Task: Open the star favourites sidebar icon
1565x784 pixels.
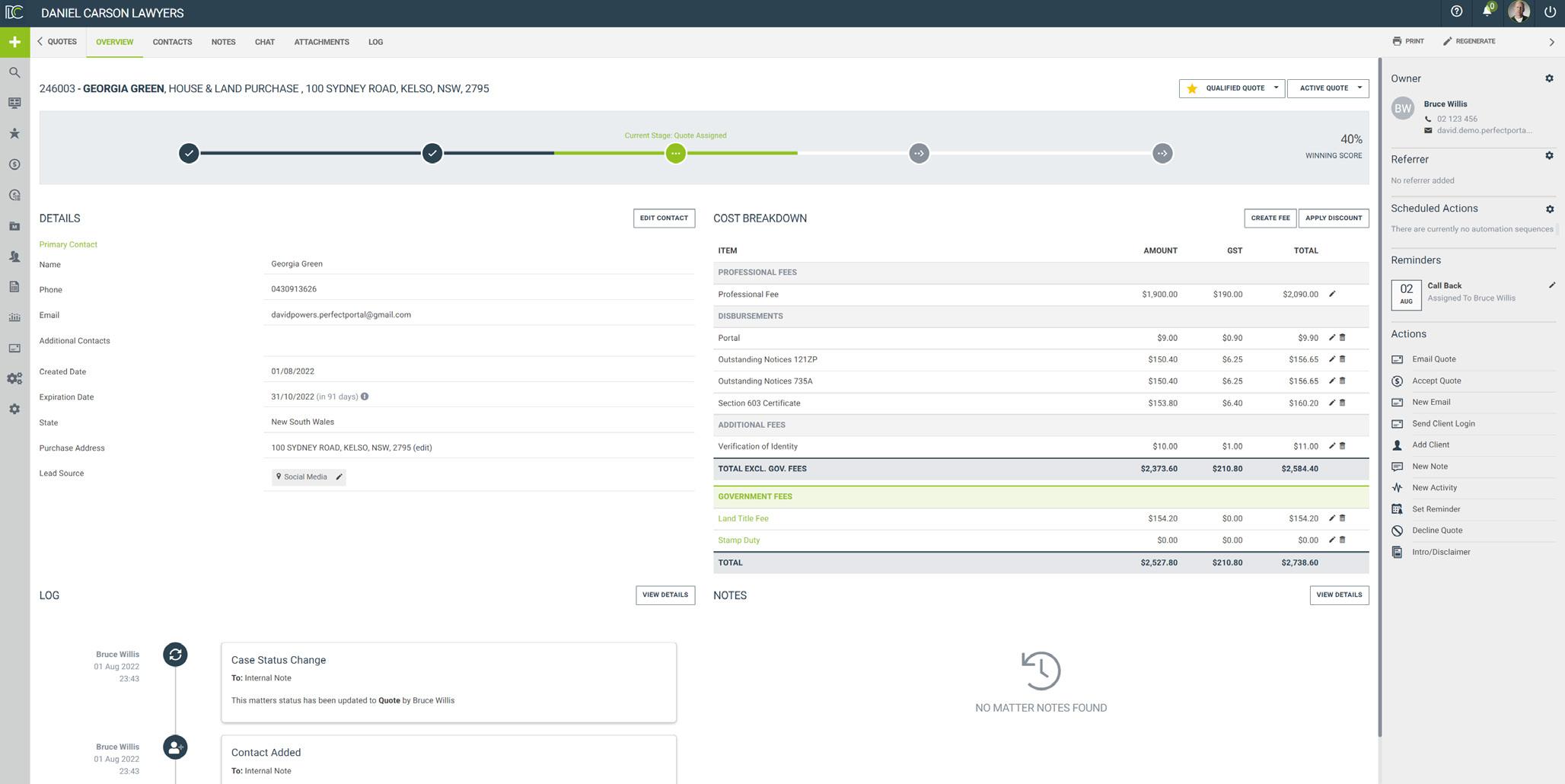Action: (14, 133)
